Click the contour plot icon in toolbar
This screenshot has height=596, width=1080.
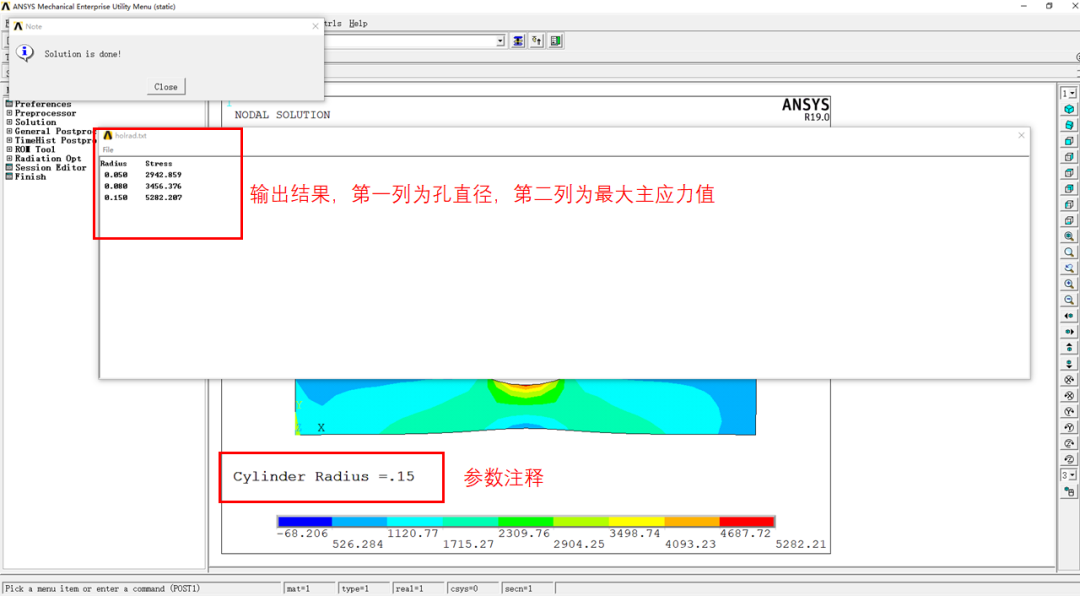(x=518, y=40)
